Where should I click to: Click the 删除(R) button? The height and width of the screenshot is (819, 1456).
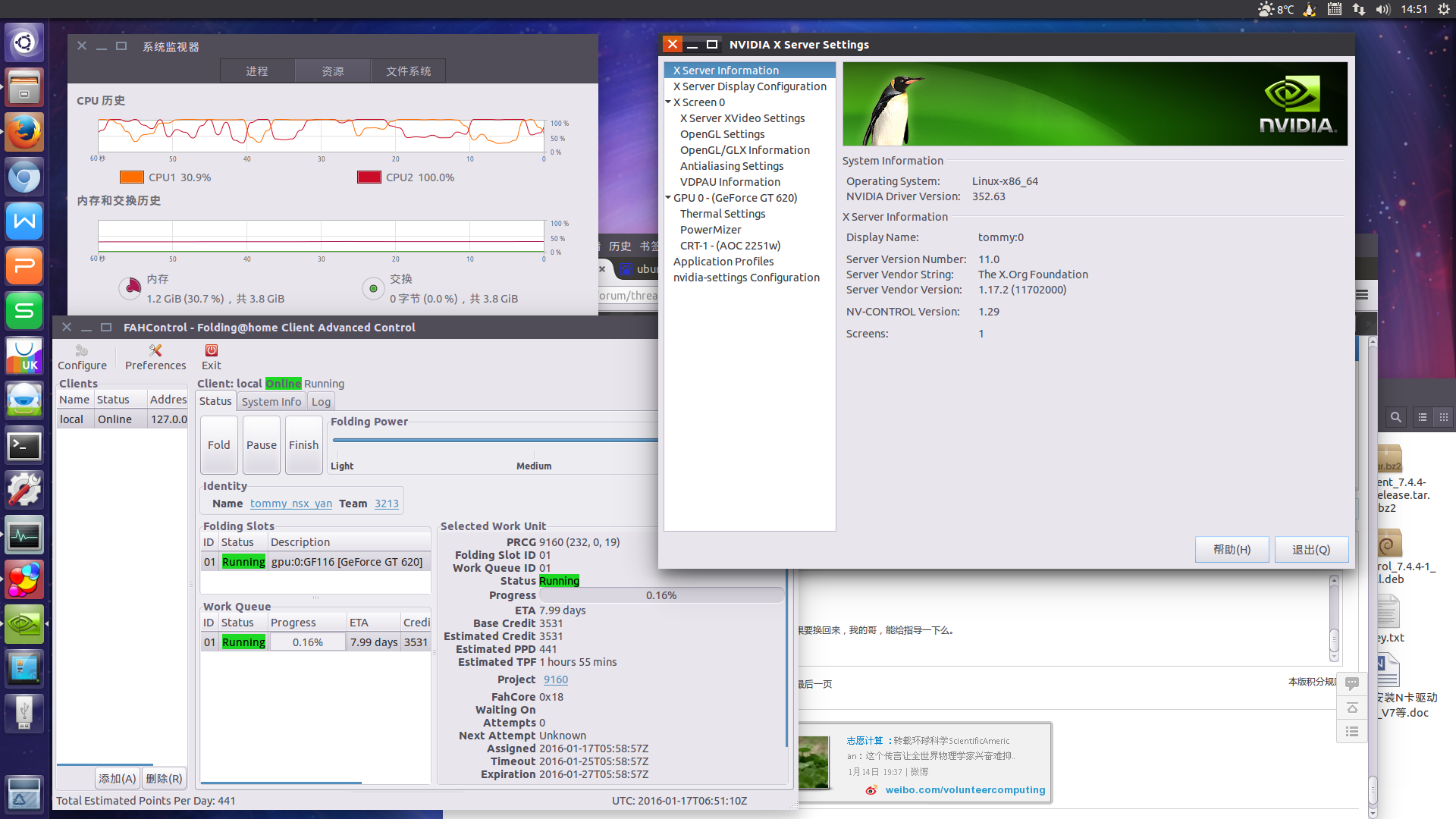click(164, 779)
